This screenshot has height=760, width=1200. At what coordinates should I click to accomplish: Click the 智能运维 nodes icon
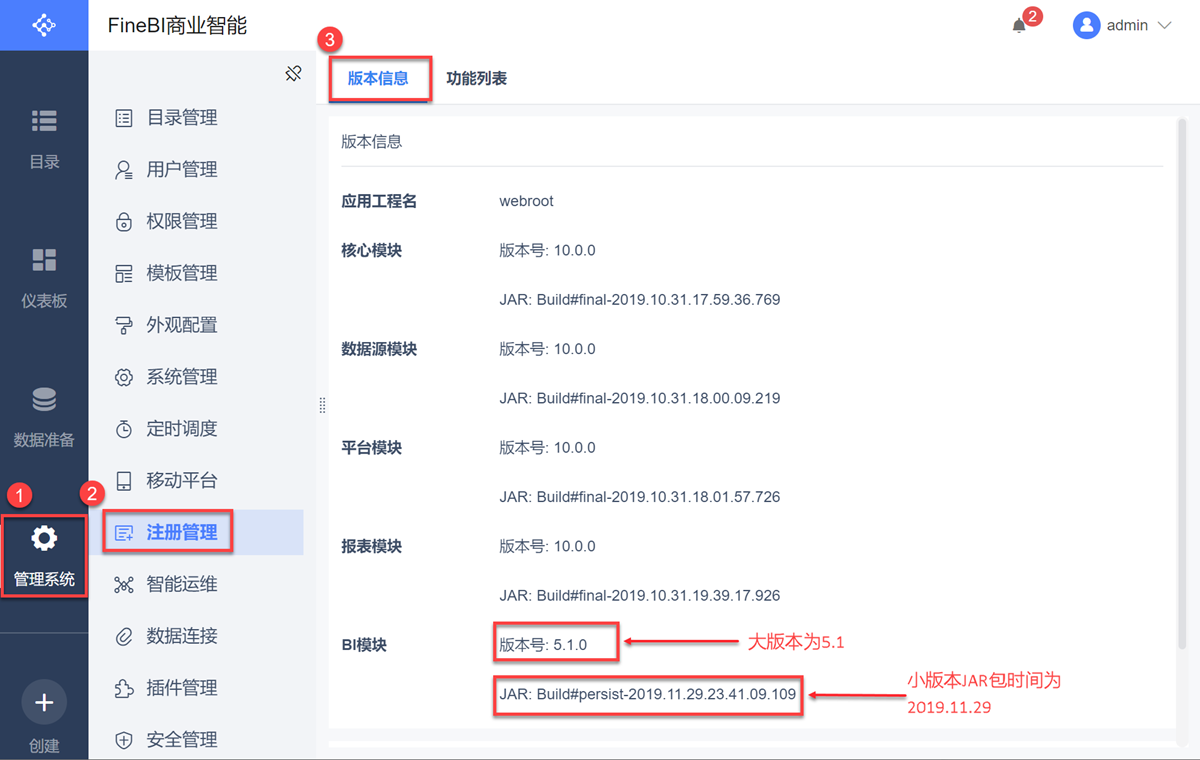tap(124, 584)
